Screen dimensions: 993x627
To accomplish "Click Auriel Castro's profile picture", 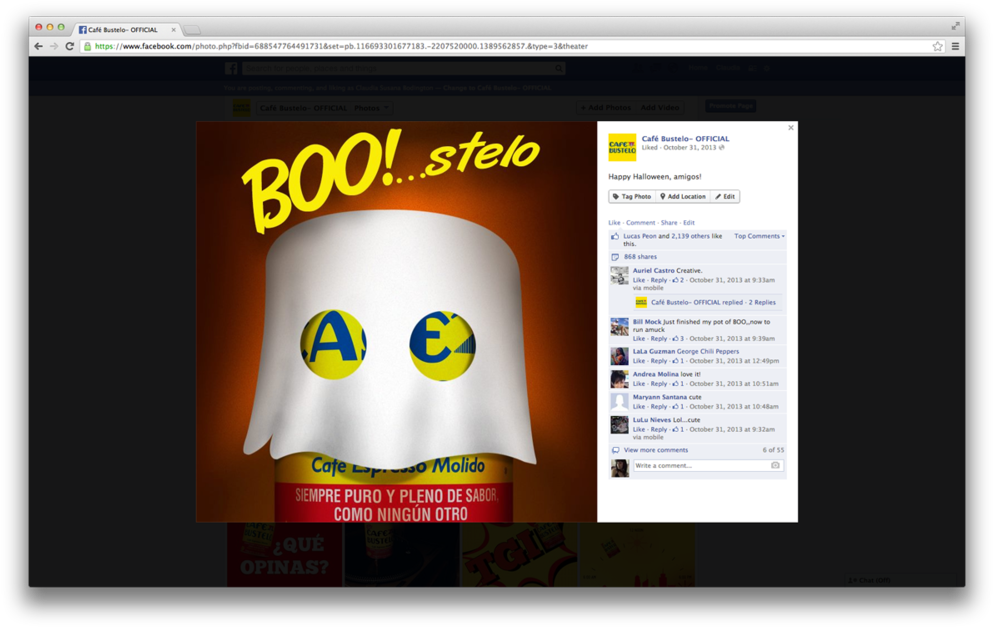I will 619,276.
